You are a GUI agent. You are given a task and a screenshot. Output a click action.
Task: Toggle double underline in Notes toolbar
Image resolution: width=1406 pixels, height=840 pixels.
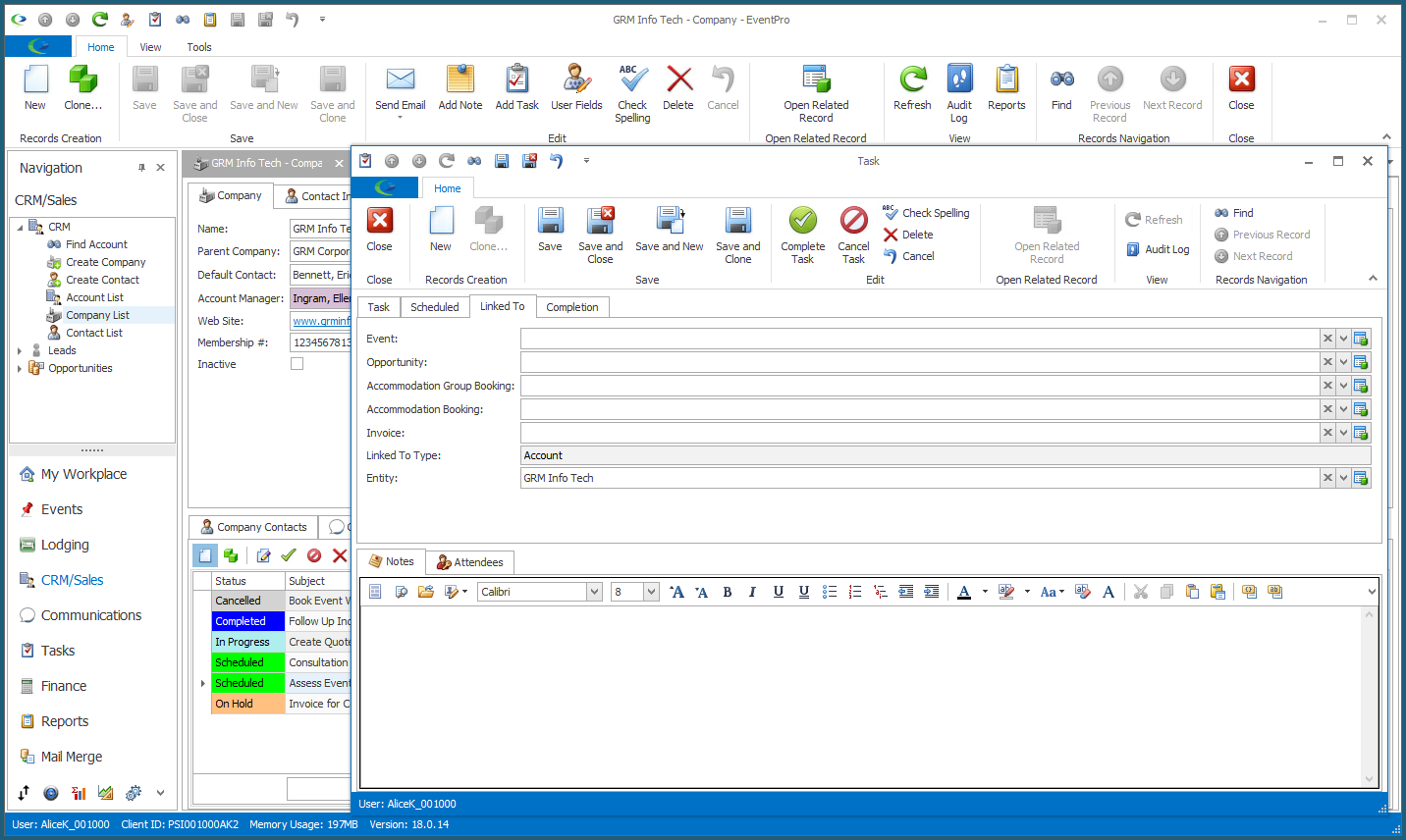click(x=804, y=592)
